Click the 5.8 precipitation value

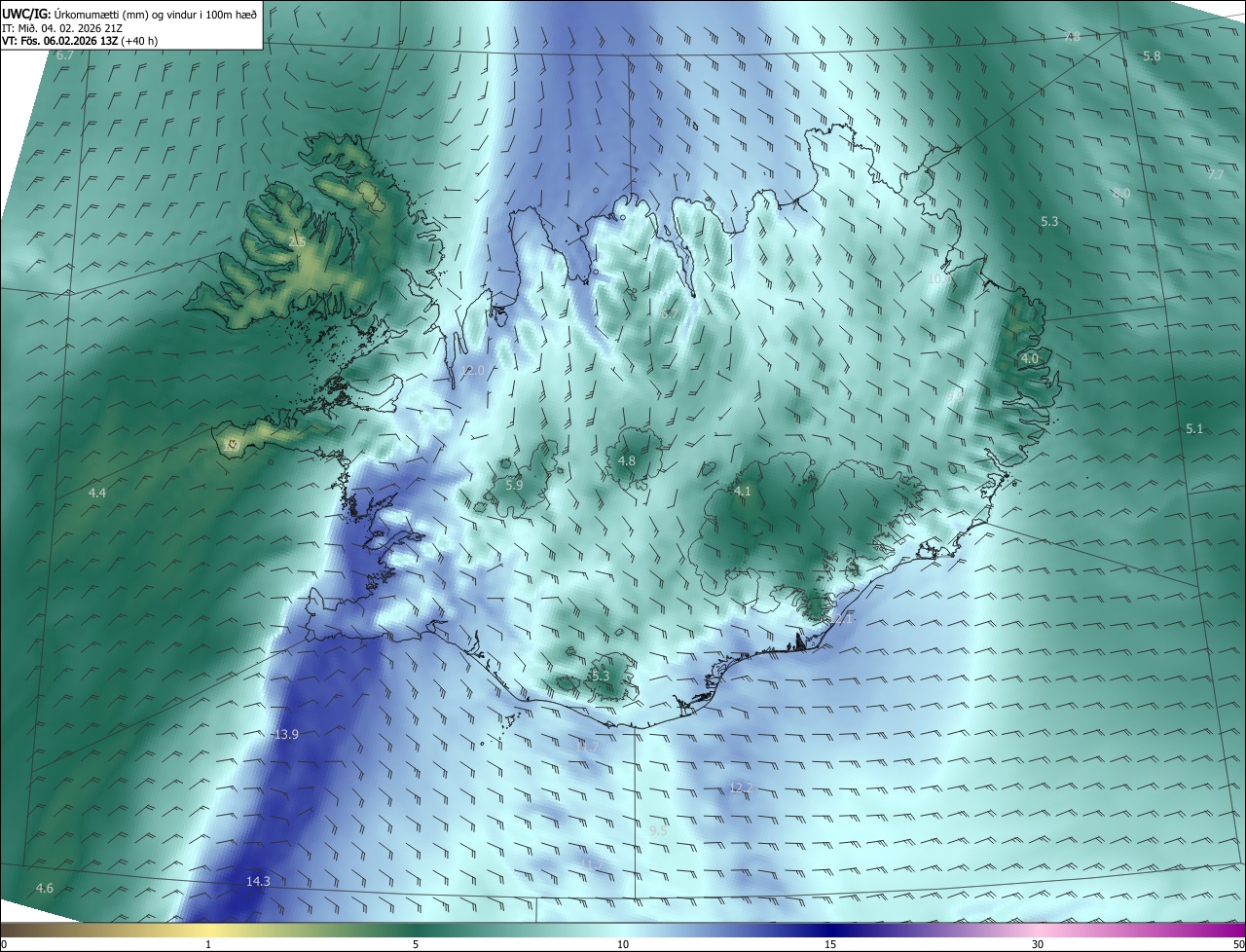(1152, 56)
